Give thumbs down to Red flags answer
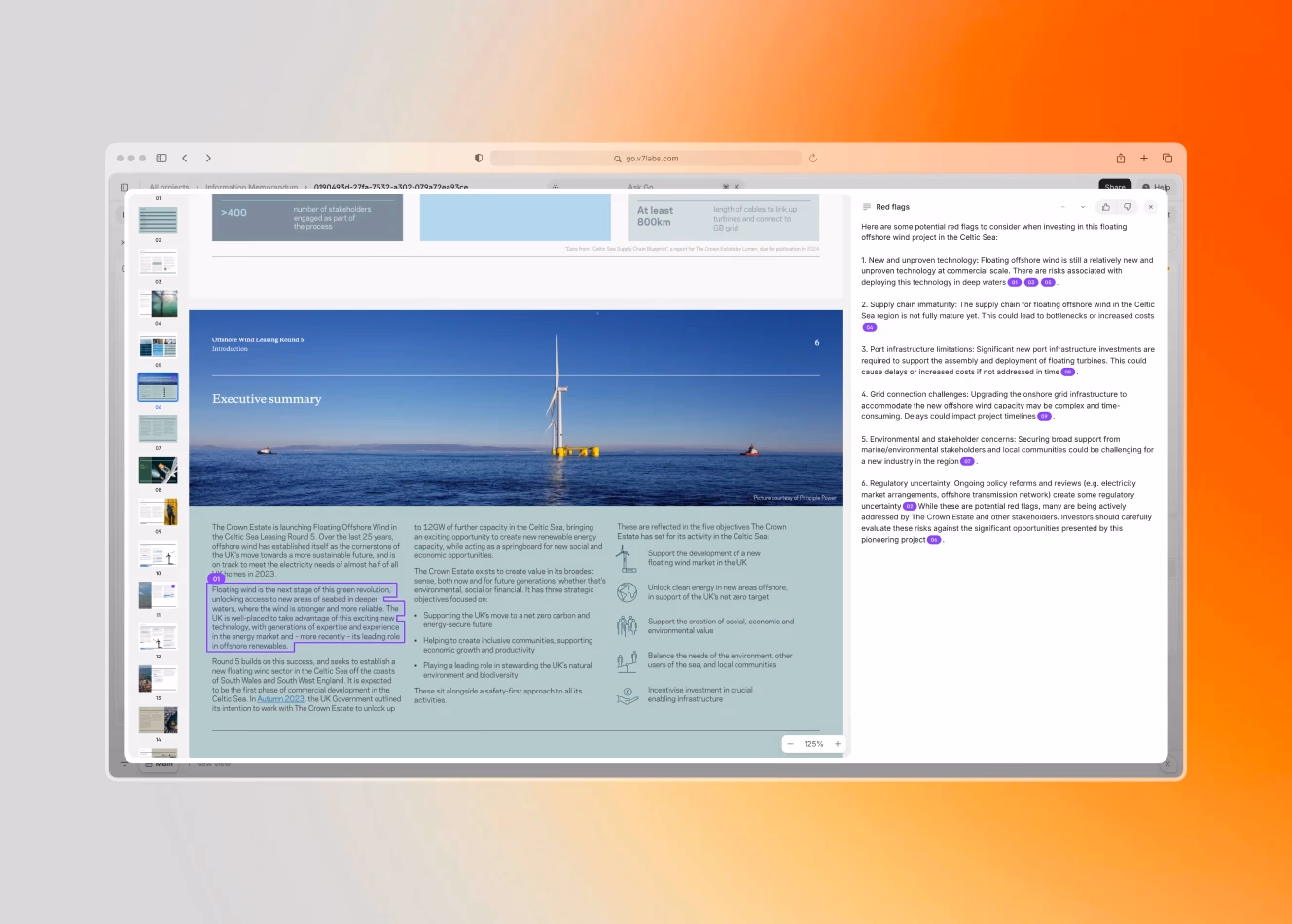The width and height of the screenshot is (1292, 924). click(1128, 207)
